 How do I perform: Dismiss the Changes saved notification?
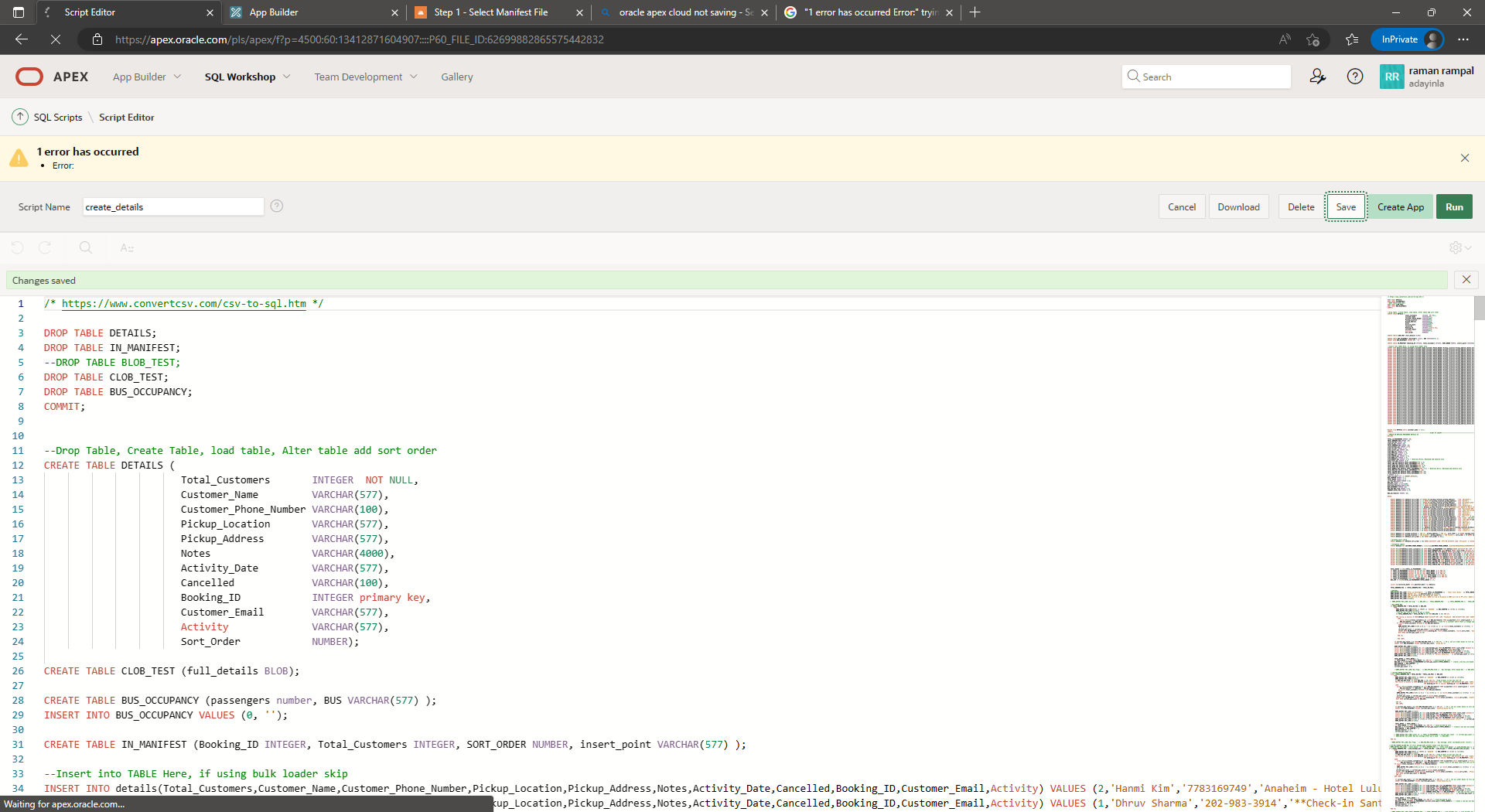pos(1466,279)
